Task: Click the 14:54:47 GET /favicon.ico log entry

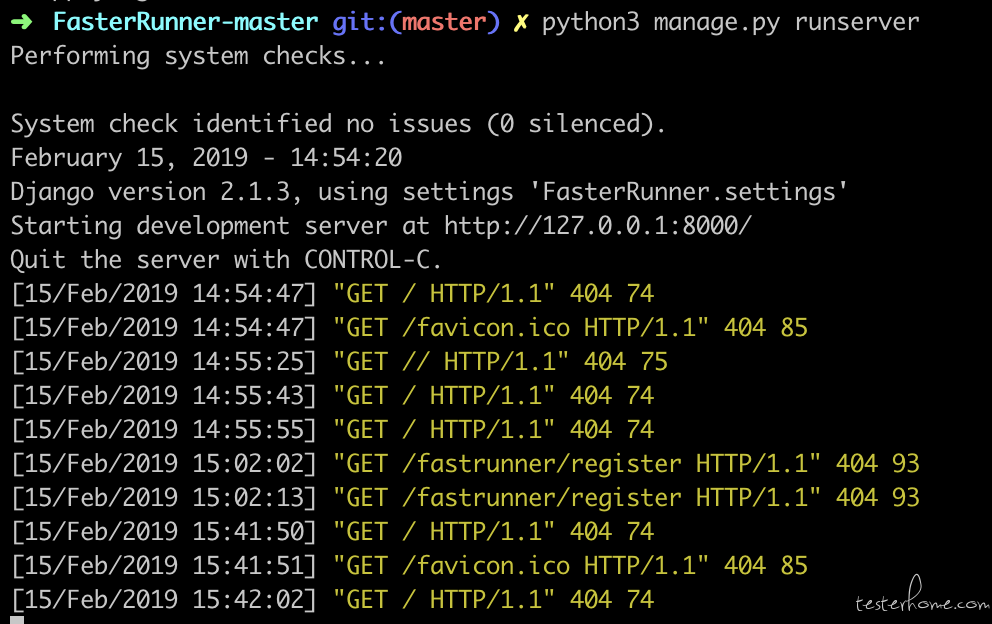Action: pyautogui.click(x=409, y=328)
